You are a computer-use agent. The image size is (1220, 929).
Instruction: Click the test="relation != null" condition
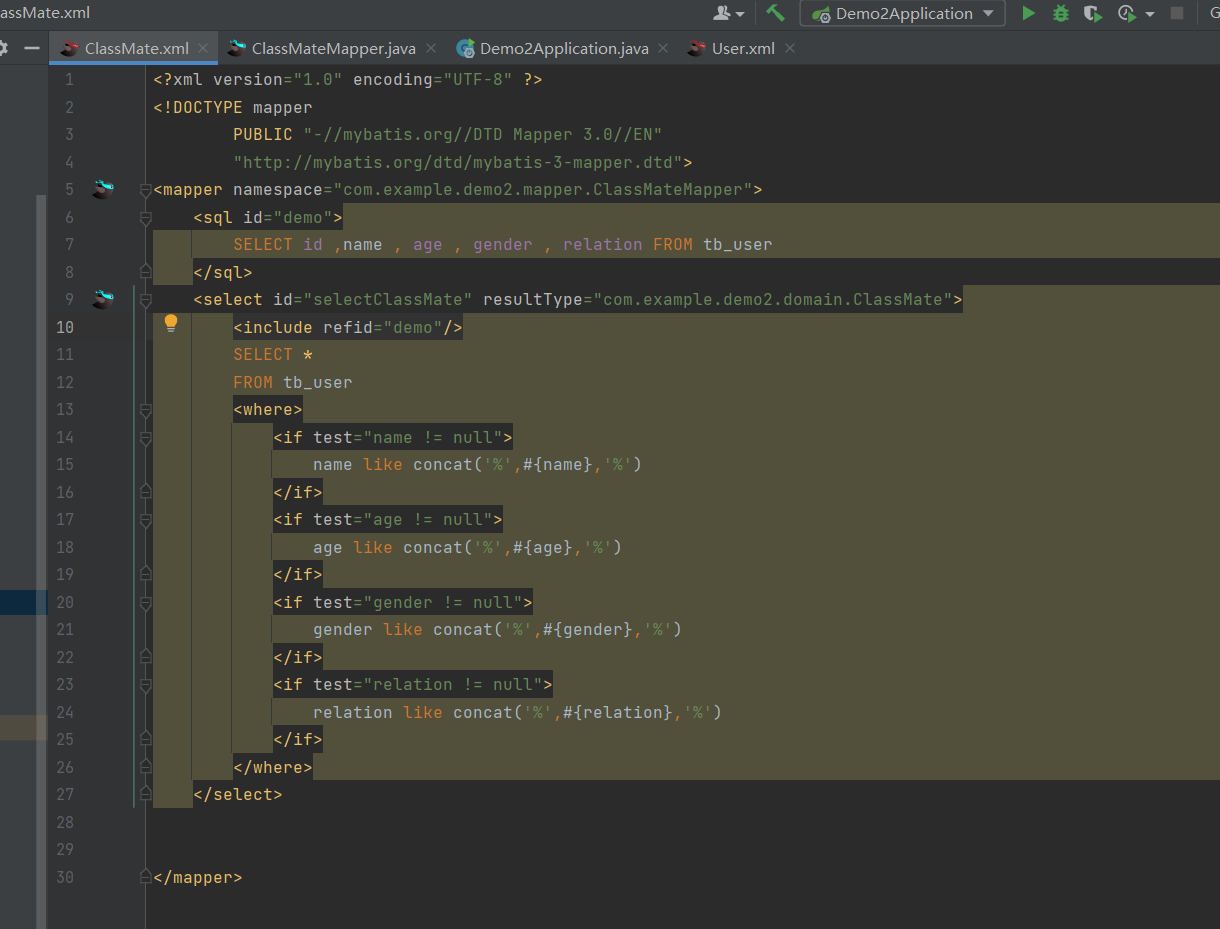428,684
